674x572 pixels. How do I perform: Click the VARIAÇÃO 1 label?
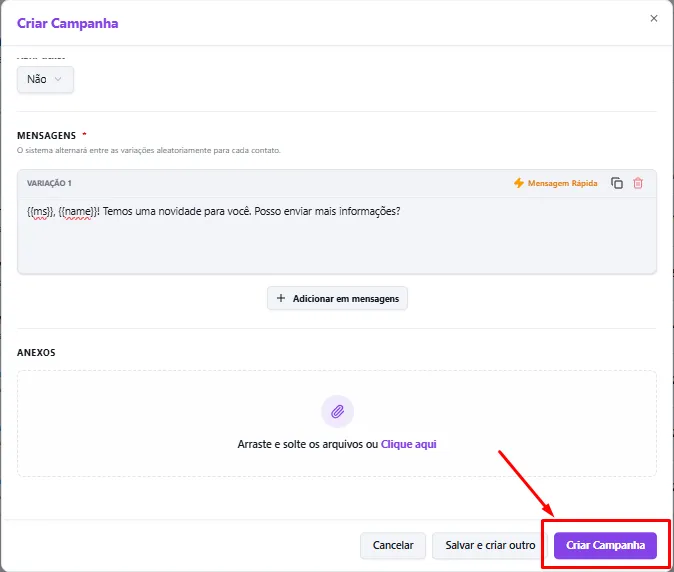pyautogui.click(x=49, y=184)
